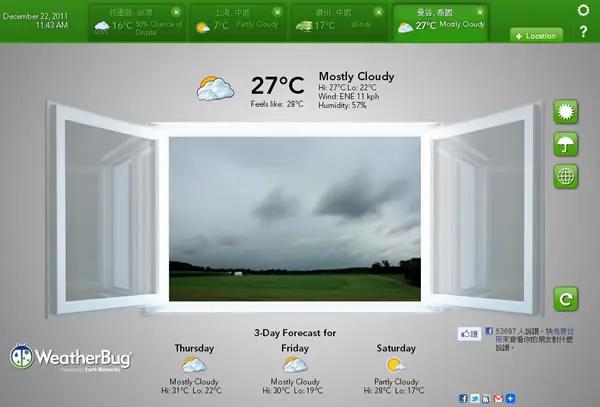600x407 pixels.
Task: Open the settings gear icon
Action: [x=583, y=10]
